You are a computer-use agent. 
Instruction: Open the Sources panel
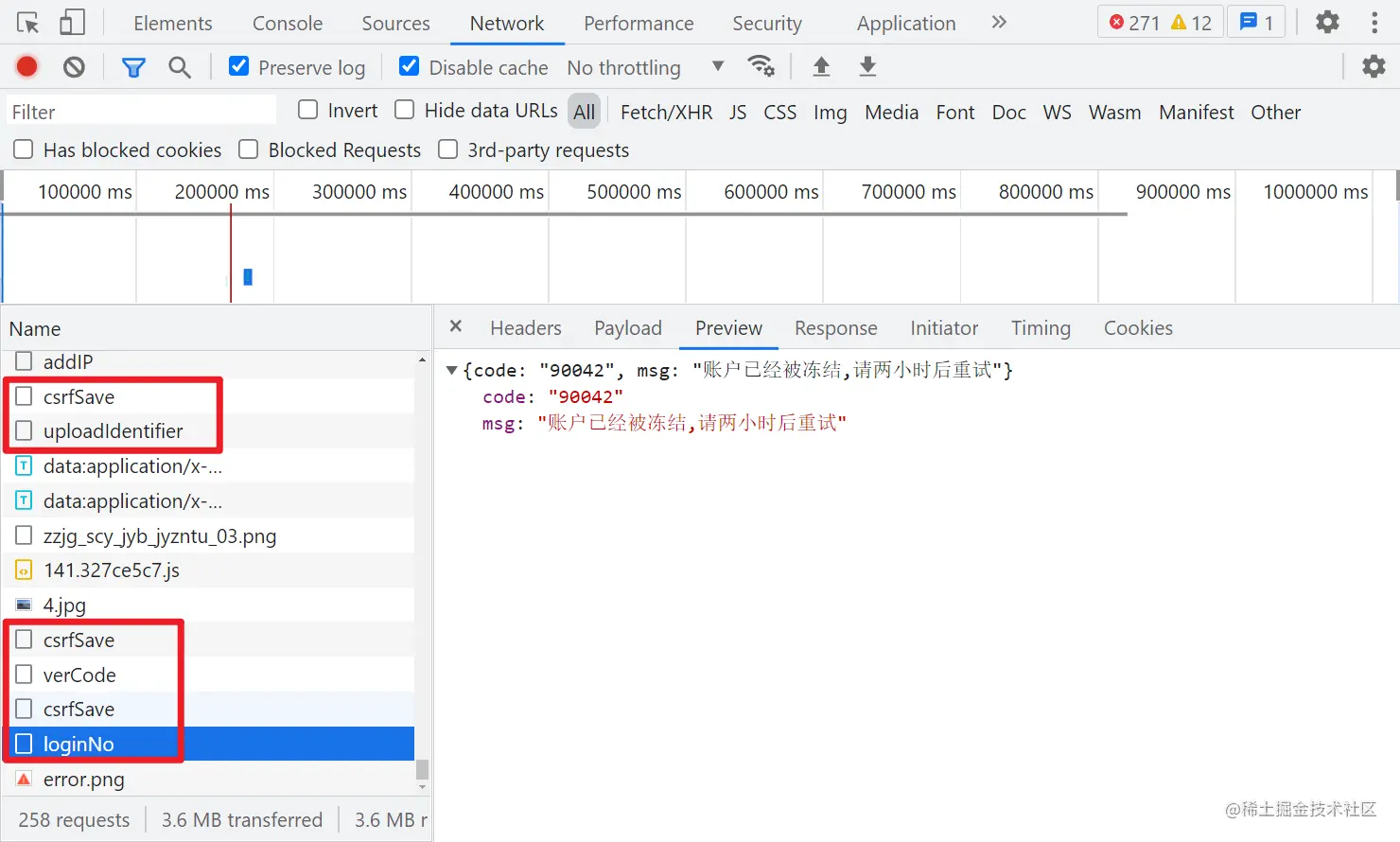pyautogui.click(x=395, y=23)
